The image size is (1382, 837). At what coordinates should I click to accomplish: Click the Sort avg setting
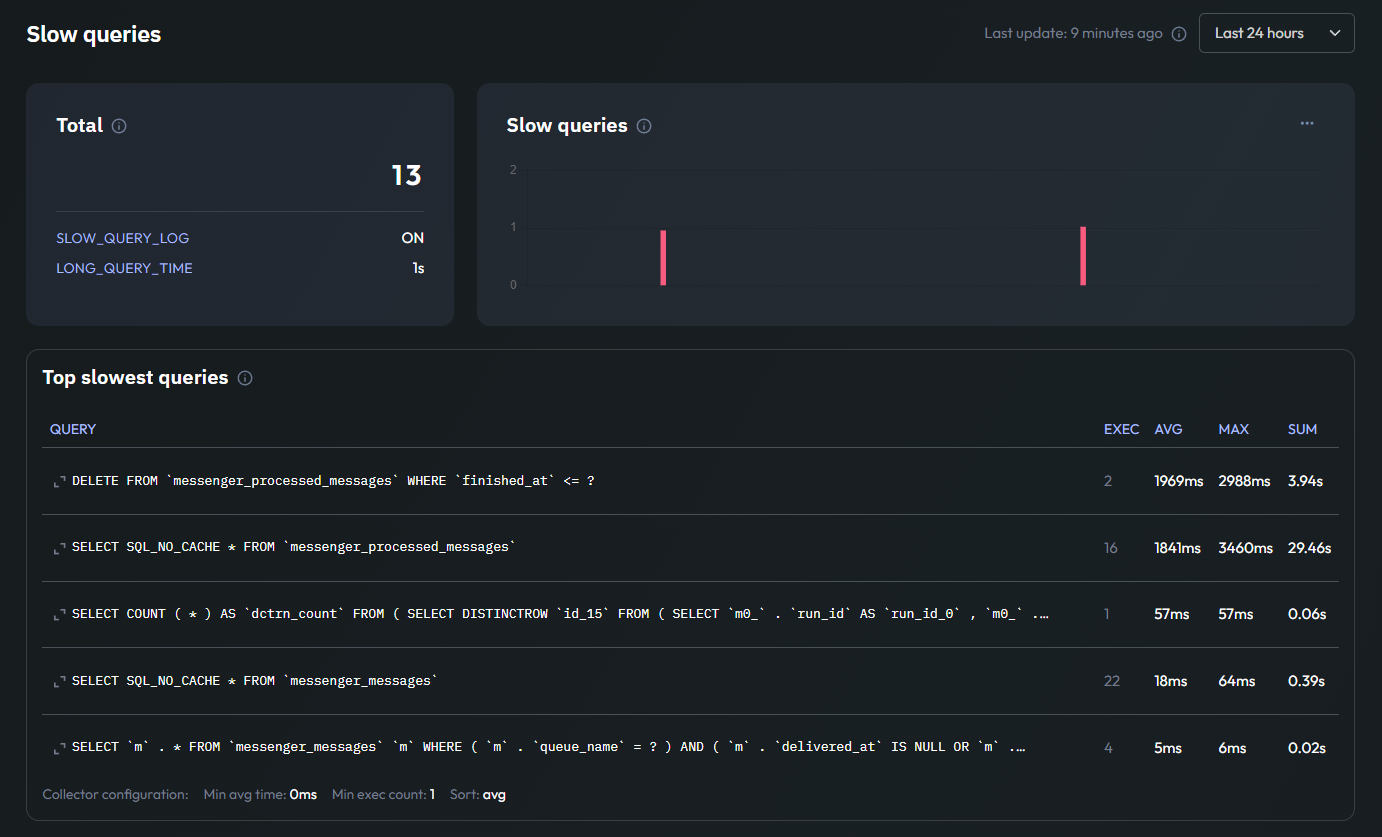(480, 794)
